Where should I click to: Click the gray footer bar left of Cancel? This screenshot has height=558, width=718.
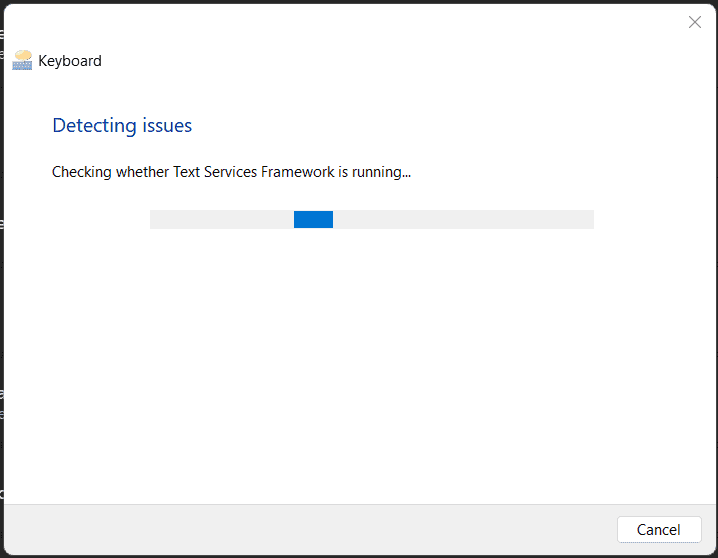(300, 529)
